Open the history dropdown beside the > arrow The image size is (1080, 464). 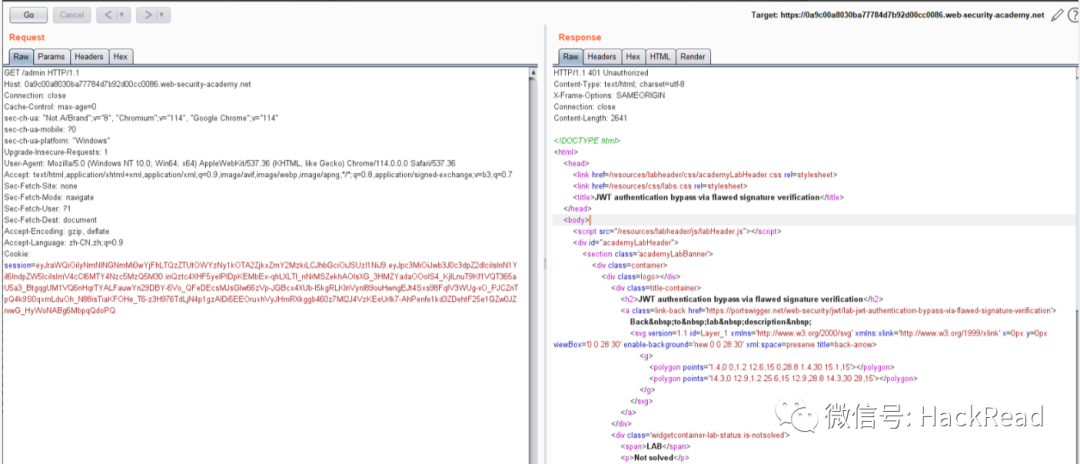pyautogui.click(x=163, y=14)
